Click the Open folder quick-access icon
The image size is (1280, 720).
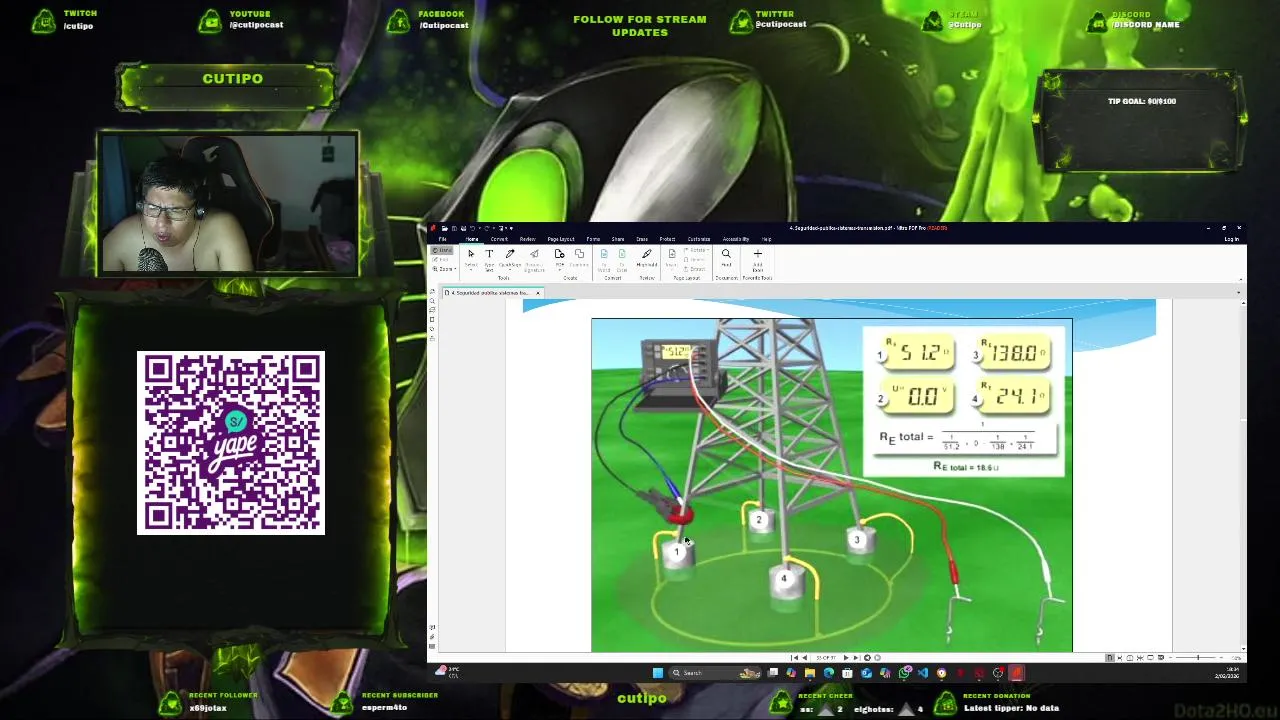(445, 228)
